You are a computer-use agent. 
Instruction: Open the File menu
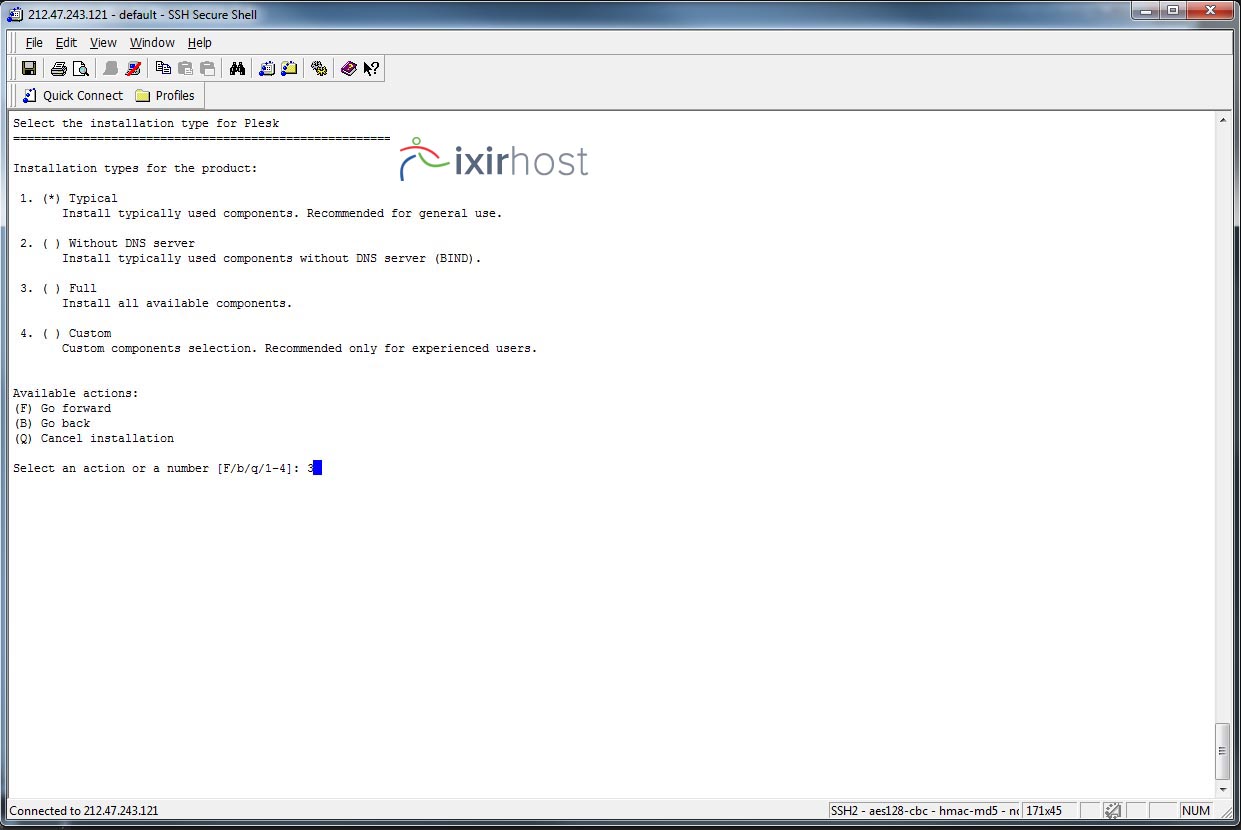tap(34, 43)
